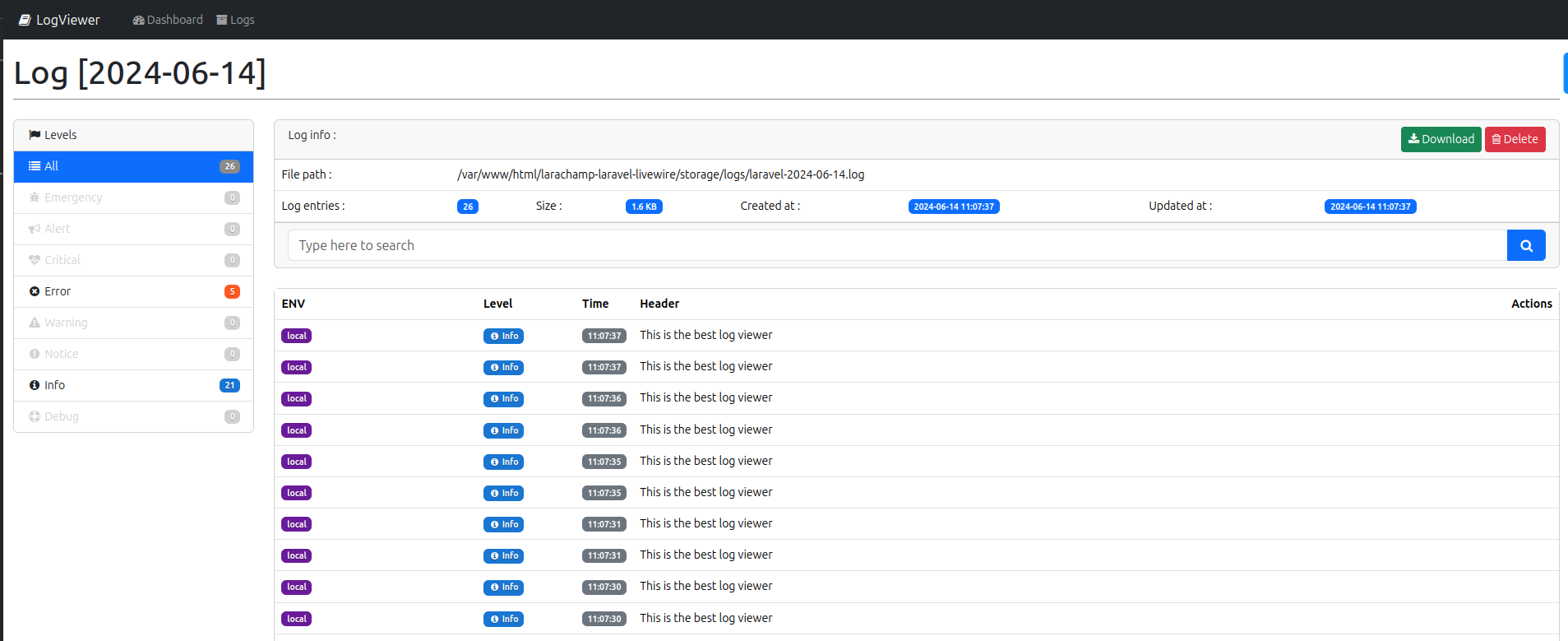1568x641 pixels.
Task: Filter by Alert level
Action: point(133,229)
